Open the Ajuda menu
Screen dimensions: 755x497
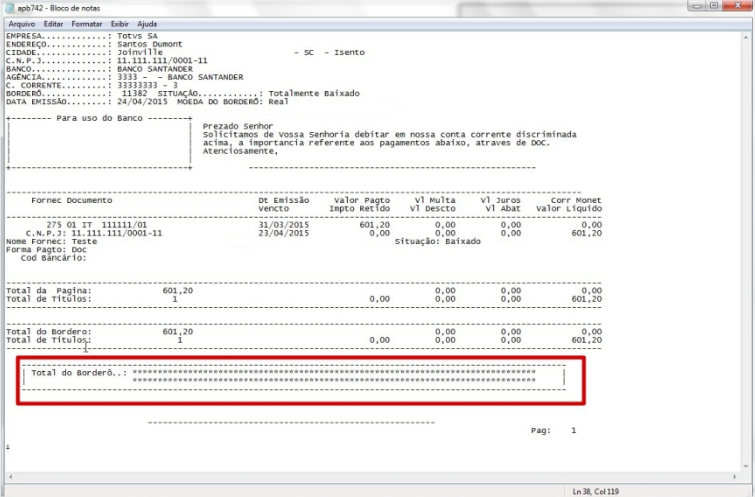(147, 24)
